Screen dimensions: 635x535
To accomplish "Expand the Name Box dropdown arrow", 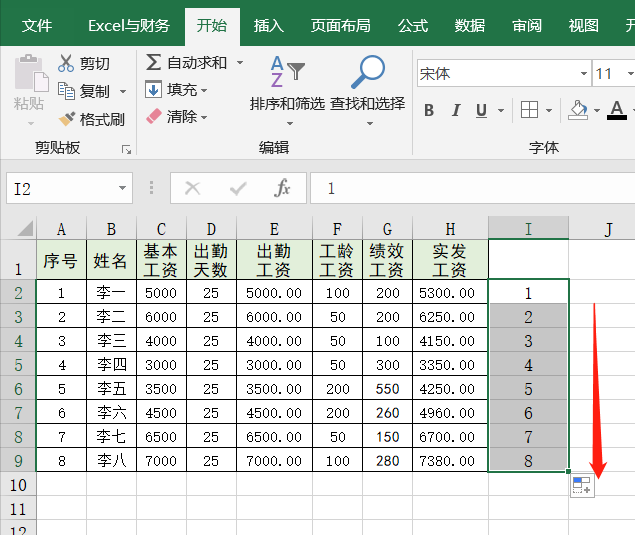I will click(122, 188).
